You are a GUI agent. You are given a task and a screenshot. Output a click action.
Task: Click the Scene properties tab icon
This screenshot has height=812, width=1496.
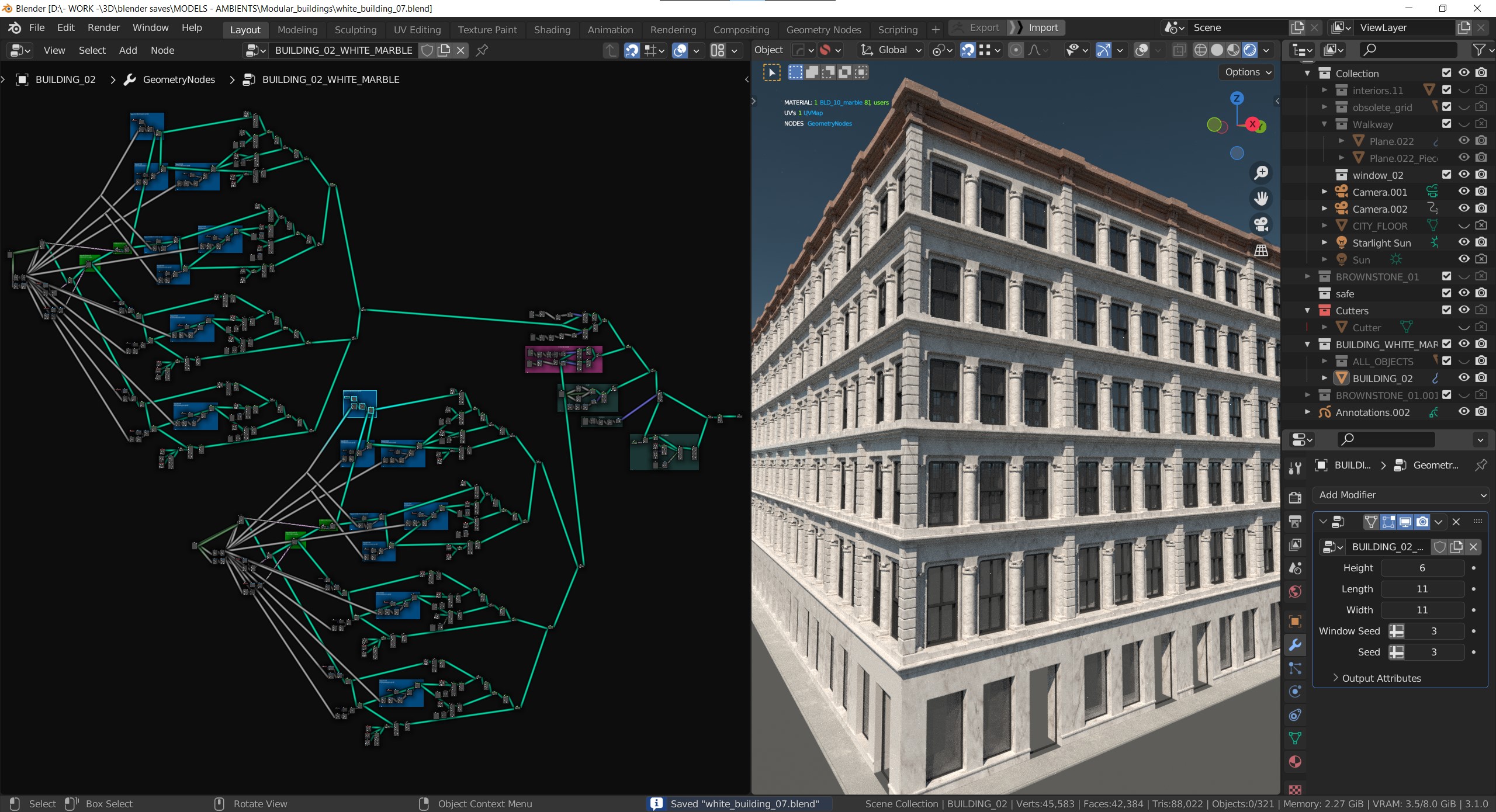(x=1295, y=568)
